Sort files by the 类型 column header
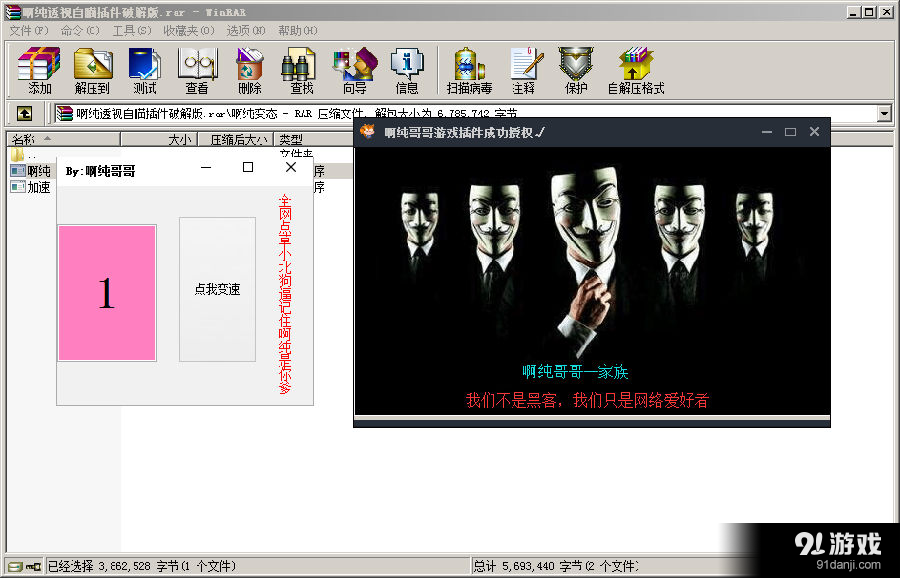 point(315,139)
